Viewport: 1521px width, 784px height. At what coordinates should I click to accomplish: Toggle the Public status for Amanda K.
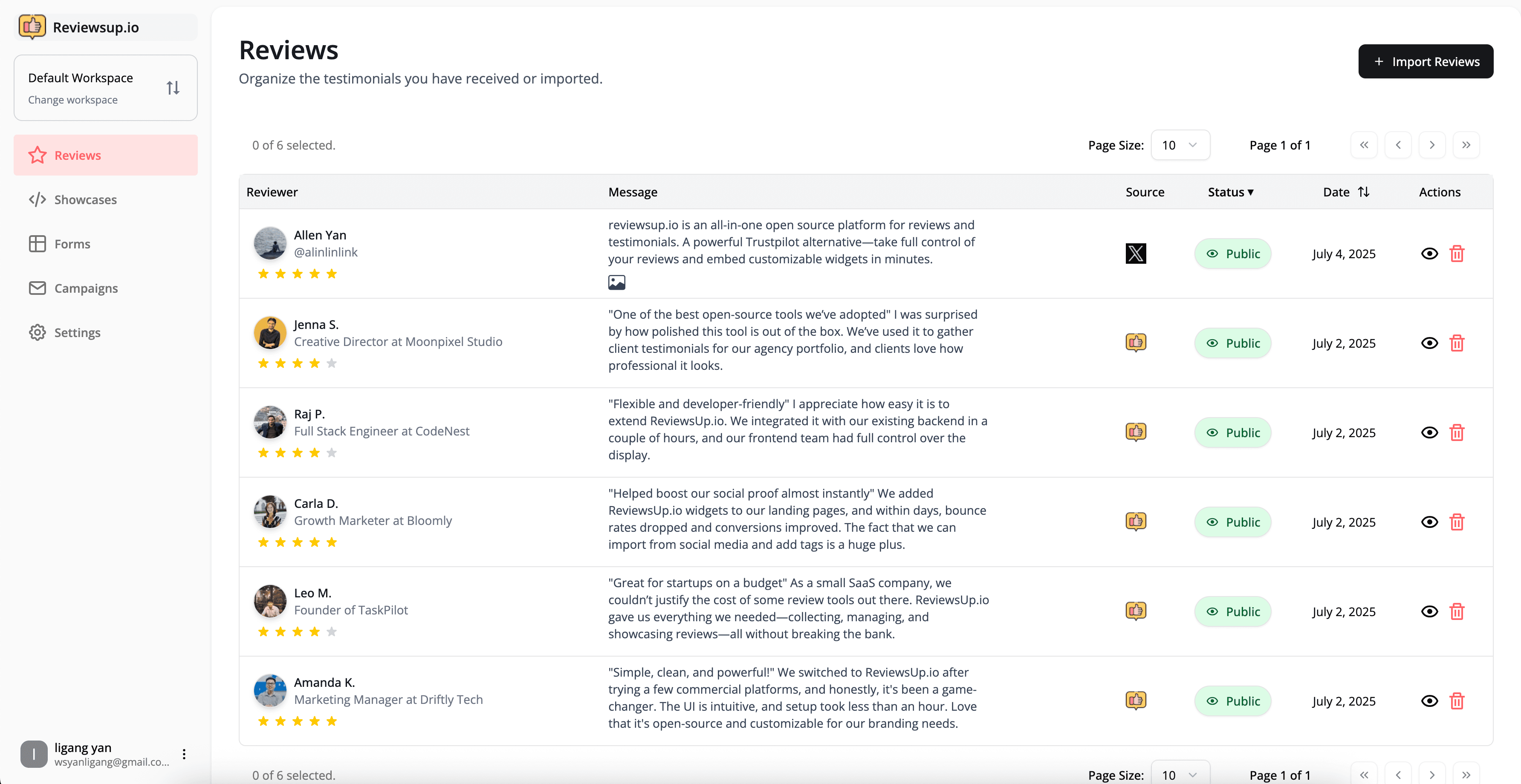(x=1233, y=701)
